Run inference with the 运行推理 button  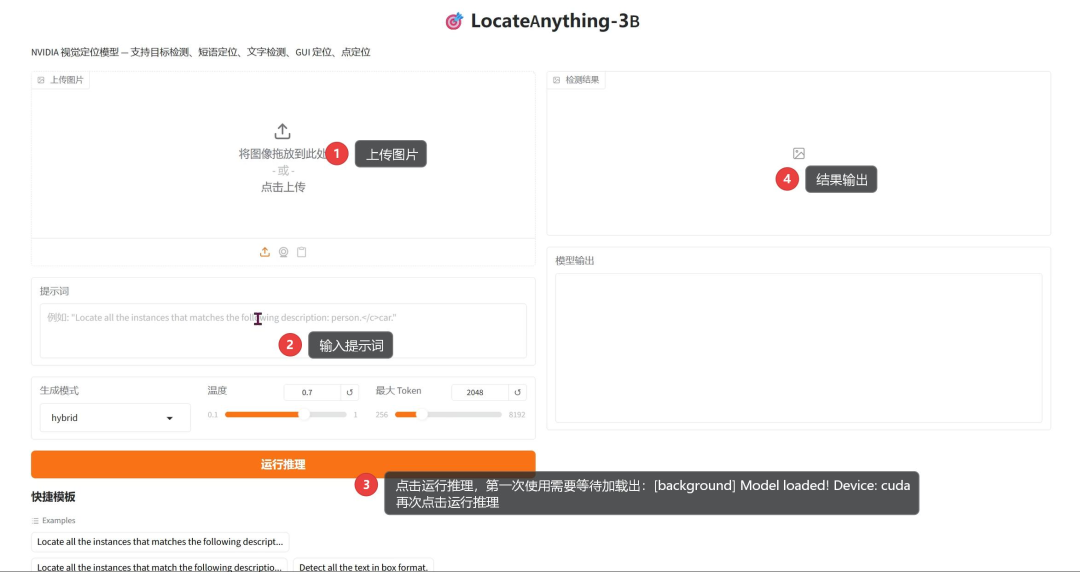(x=283, y=464)
